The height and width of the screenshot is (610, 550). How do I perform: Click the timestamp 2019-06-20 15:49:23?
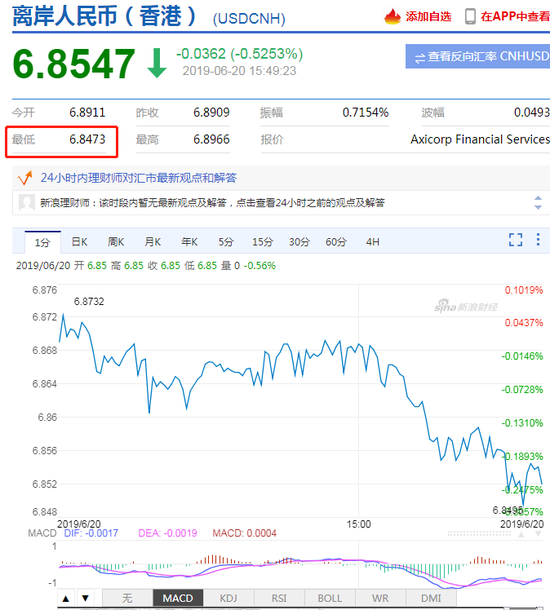pyautogui.click(x=239, y=71)
